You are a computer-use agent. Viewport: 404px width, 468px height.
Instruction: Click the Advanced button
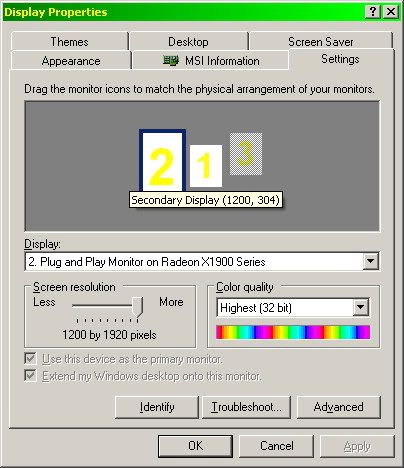pyautogui.click(x=339, y=407)
